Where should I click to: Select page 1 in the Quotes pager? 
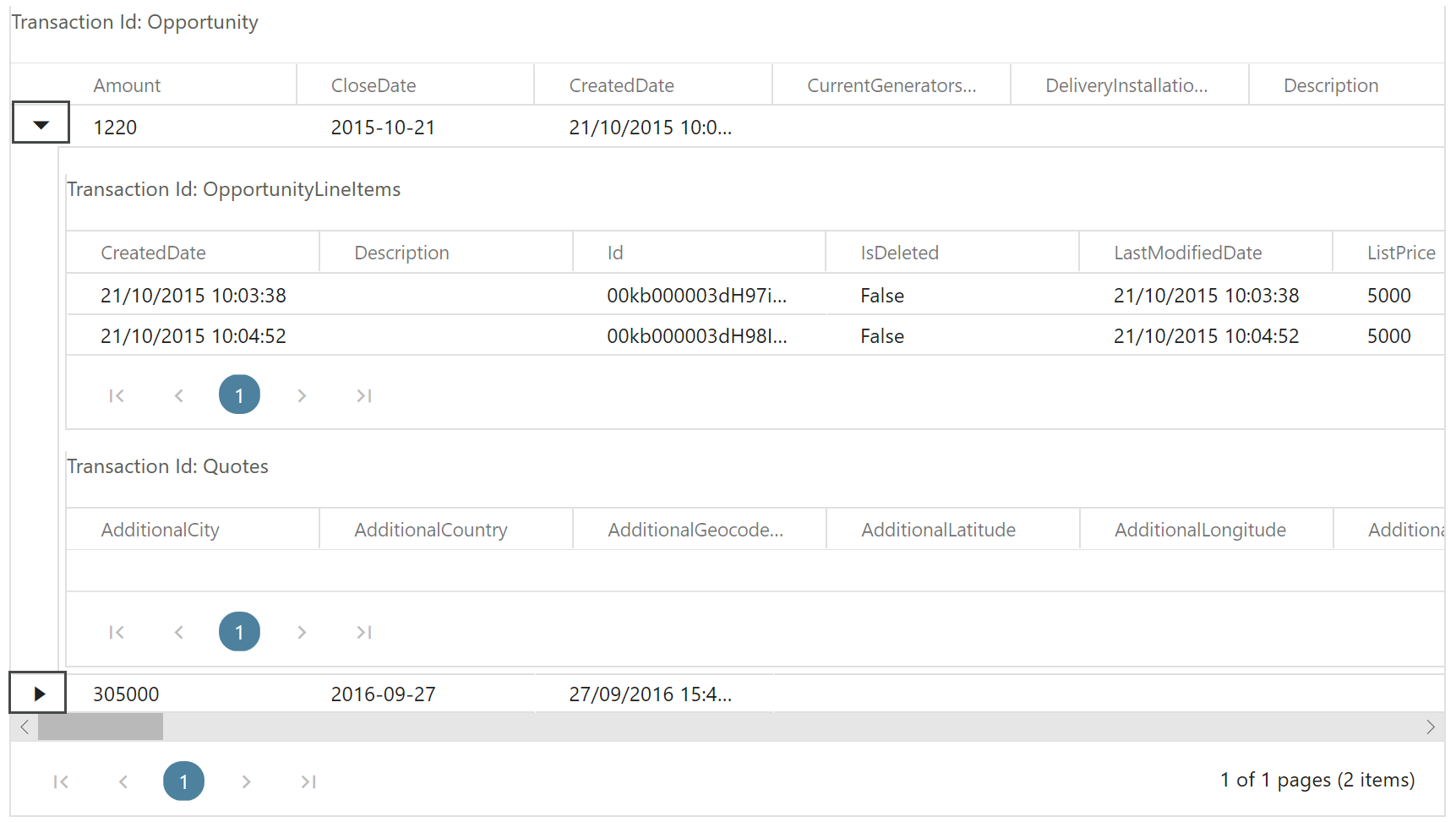click(x=239, y=632)
